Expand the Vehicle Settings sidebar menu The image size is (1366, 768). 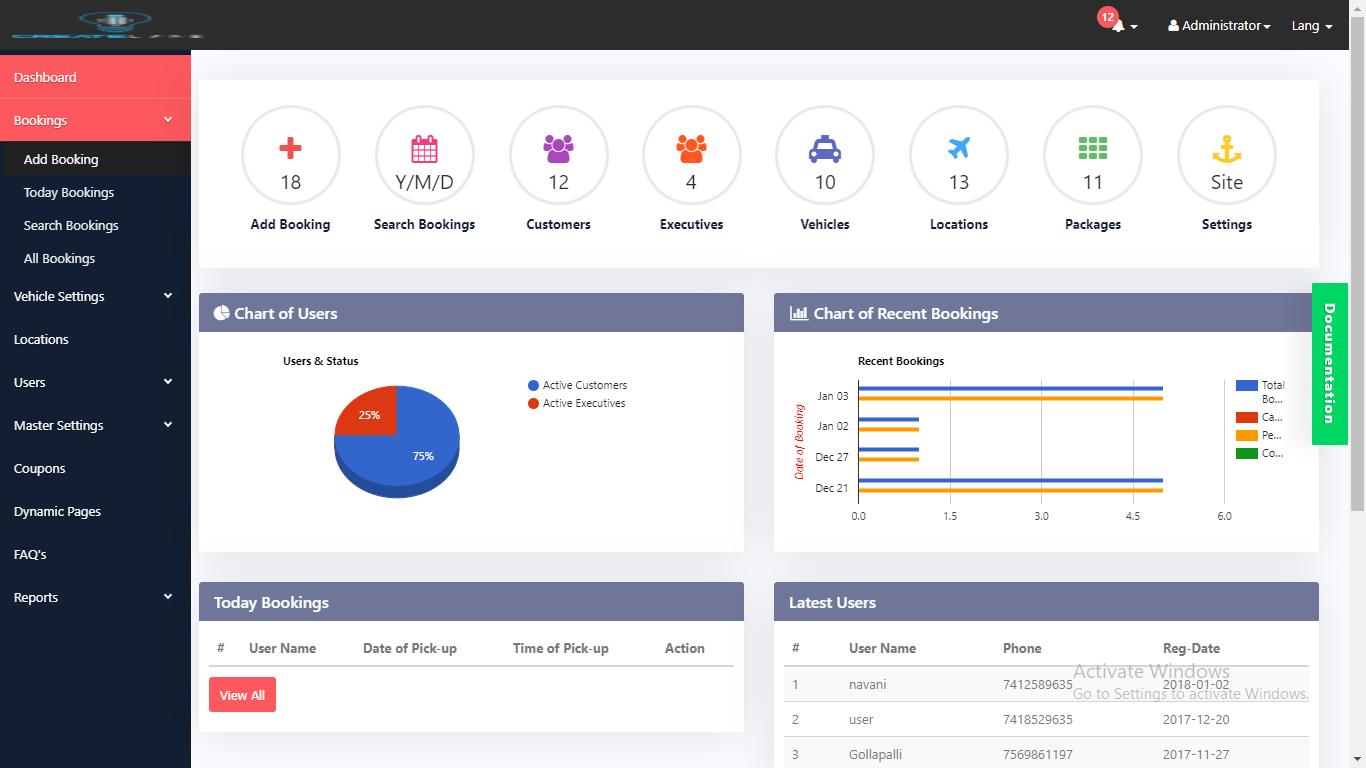(95, 296)
